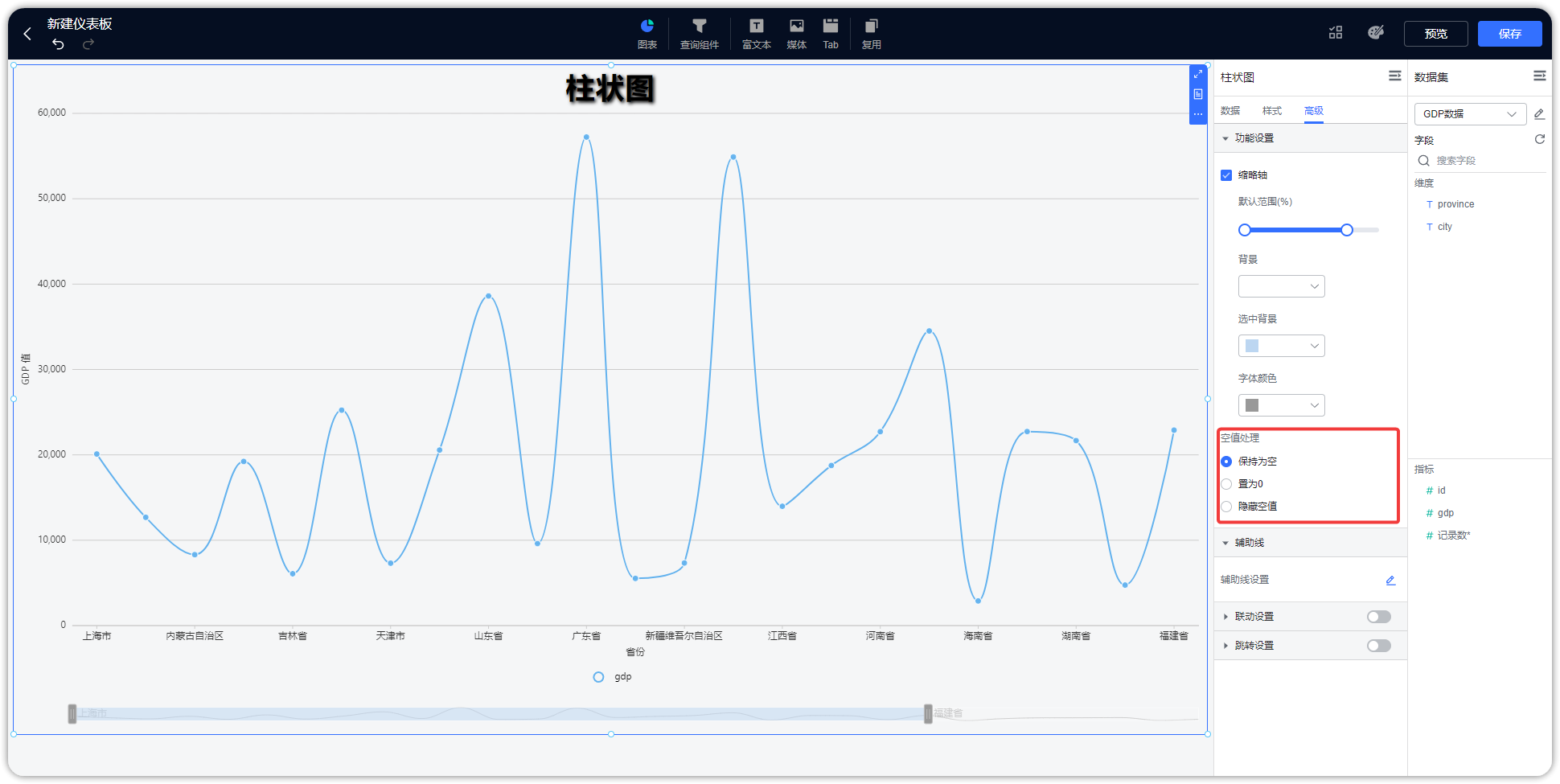Add a Tab component
1560x784 pixels.
pyautogui.click(x=831, y=34)
